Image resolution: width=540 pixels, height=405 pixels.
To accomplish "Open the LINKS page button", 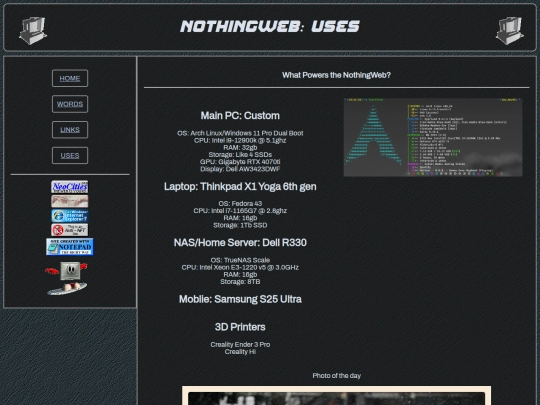I will [x=70, y=130].
